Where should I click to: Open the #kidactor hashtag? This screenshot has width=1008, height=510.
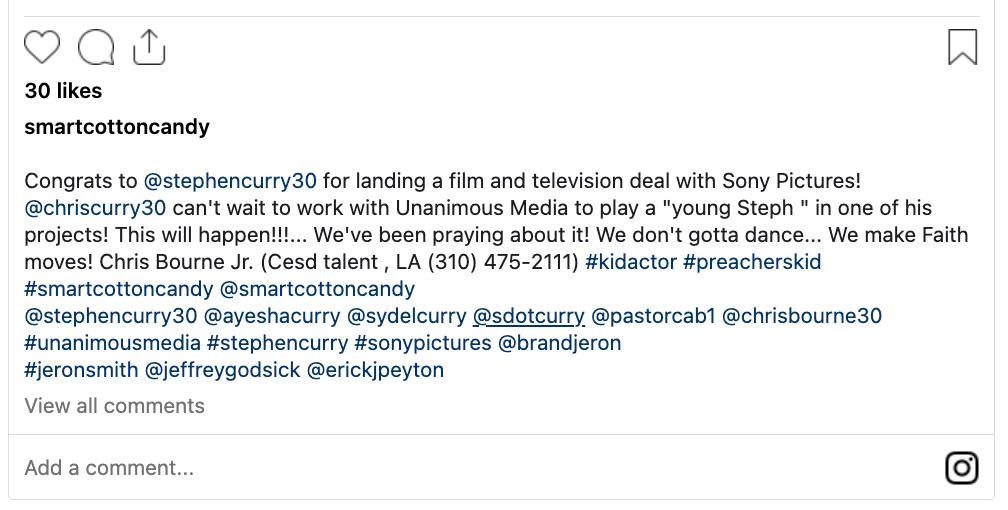[x=631, y=262]
